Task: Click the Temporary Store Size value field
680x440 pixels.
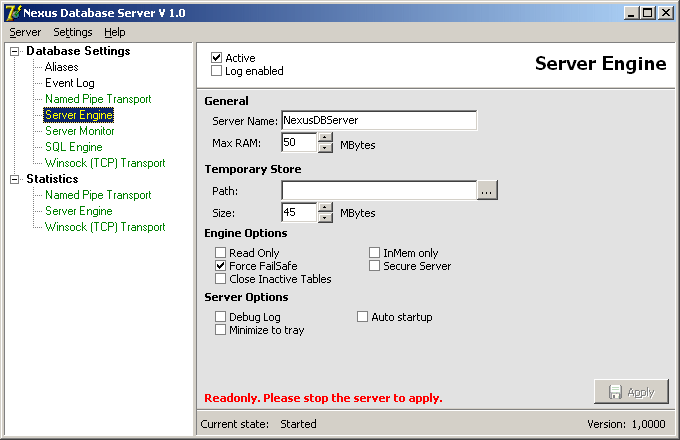Action: [x=299, y=212]
